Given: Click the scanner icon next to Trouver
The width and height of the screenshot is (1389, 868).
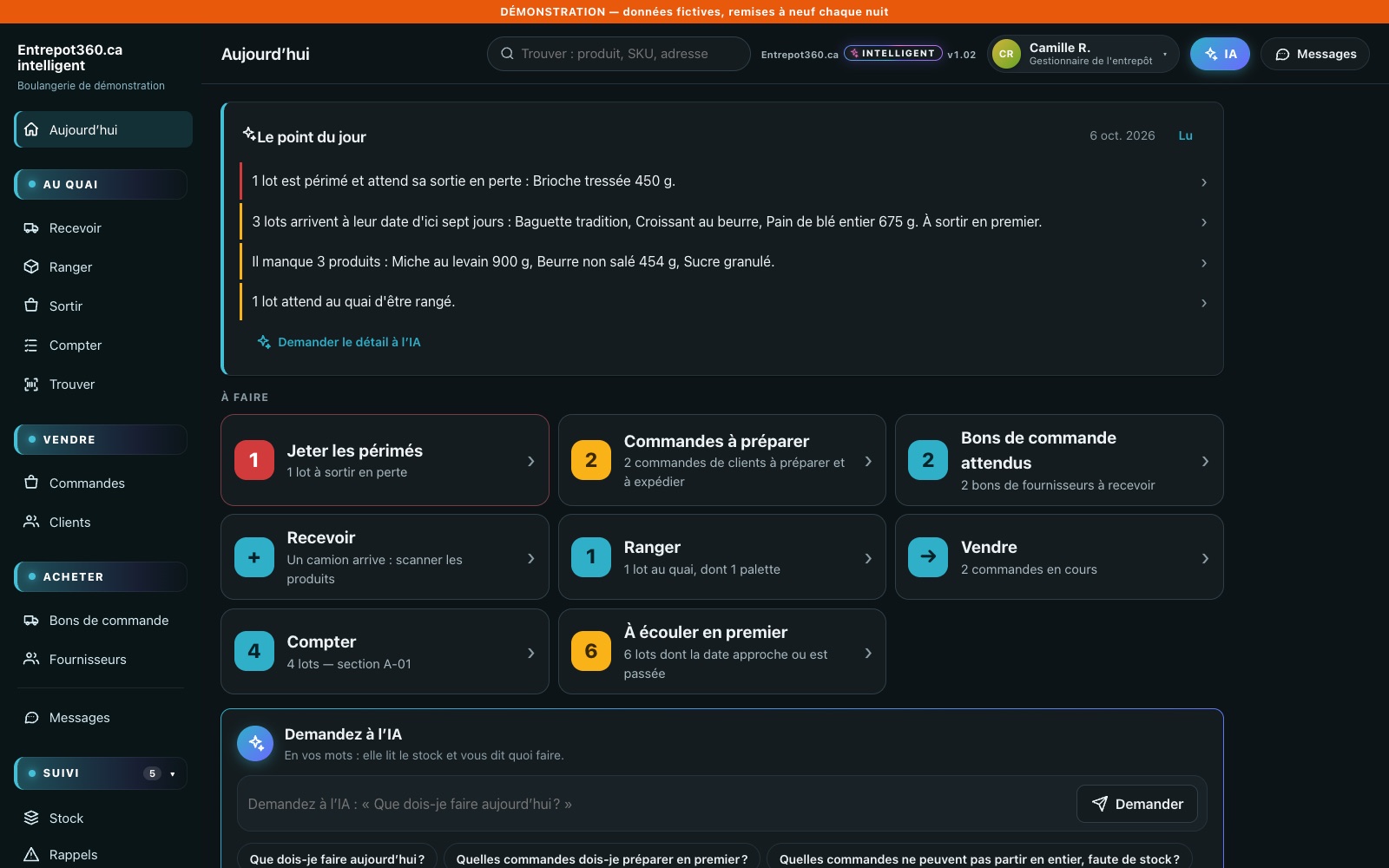Looking at the screenshot, I should tap(31, 385).
